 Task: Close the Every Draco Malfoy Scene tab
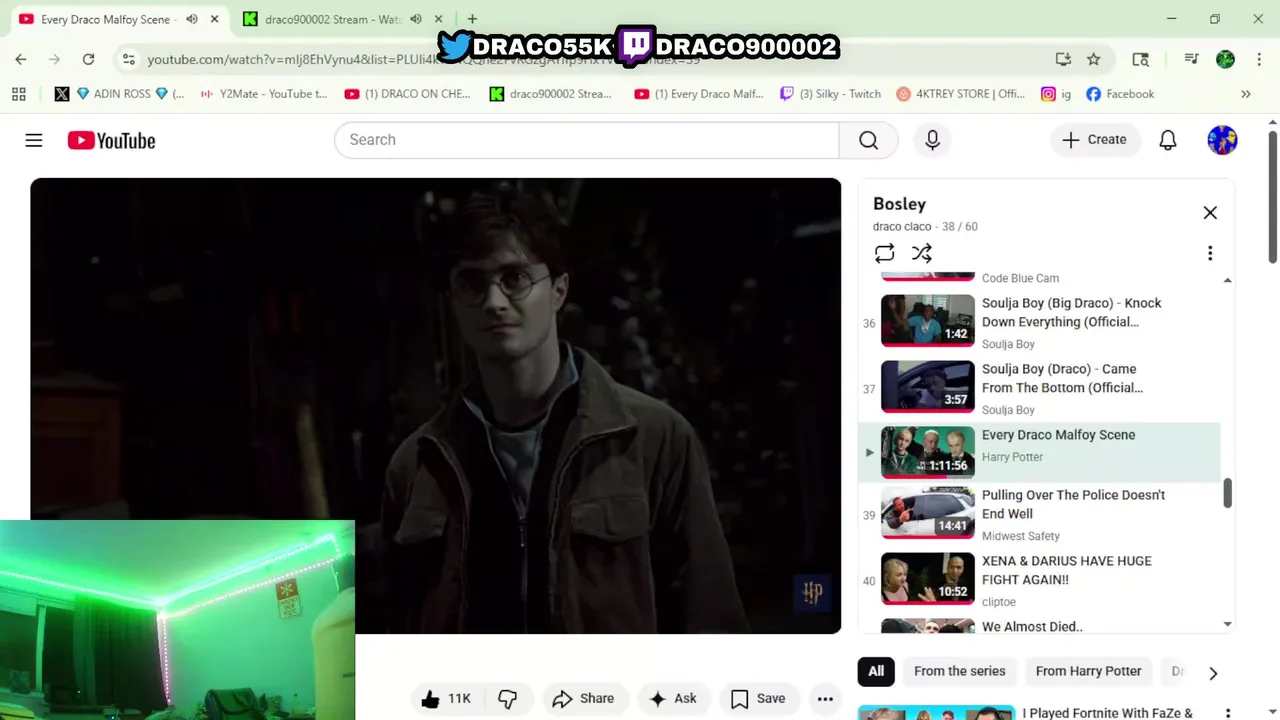214,19
